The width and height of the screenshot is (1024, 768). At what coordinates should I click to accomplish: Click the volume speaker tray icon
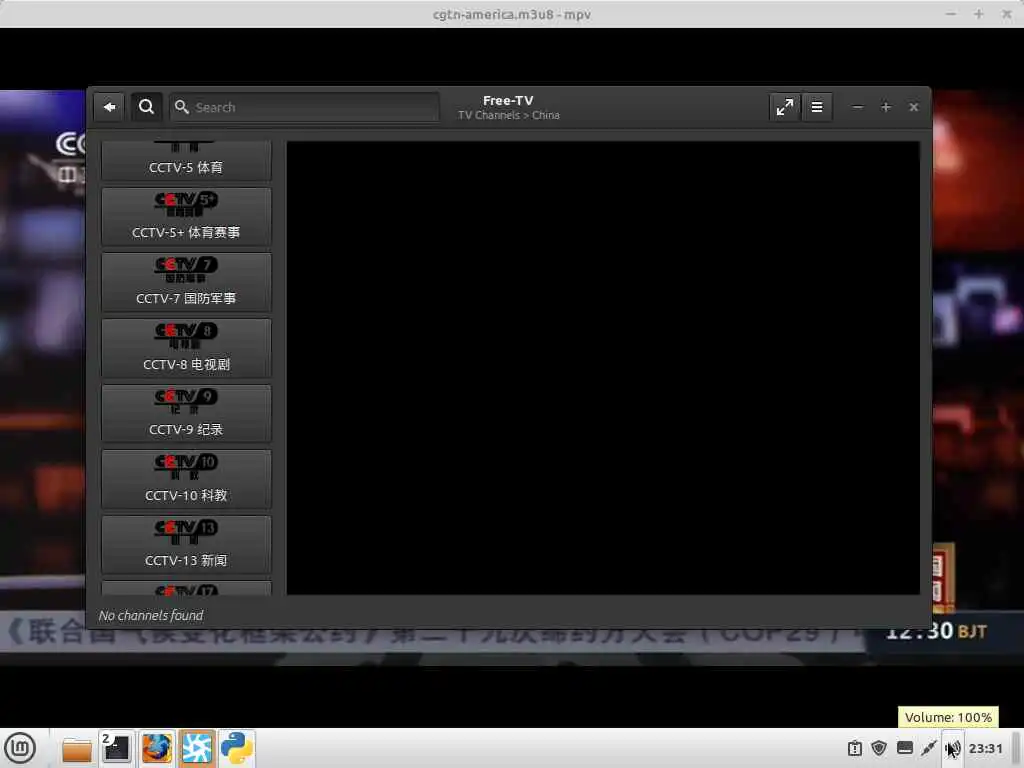pos(953,748)
